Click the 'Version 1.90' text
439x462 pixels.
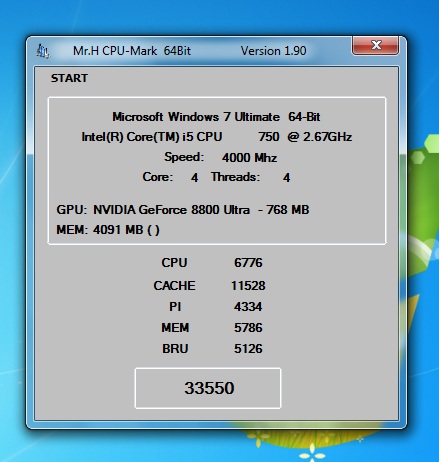point(273,51)
